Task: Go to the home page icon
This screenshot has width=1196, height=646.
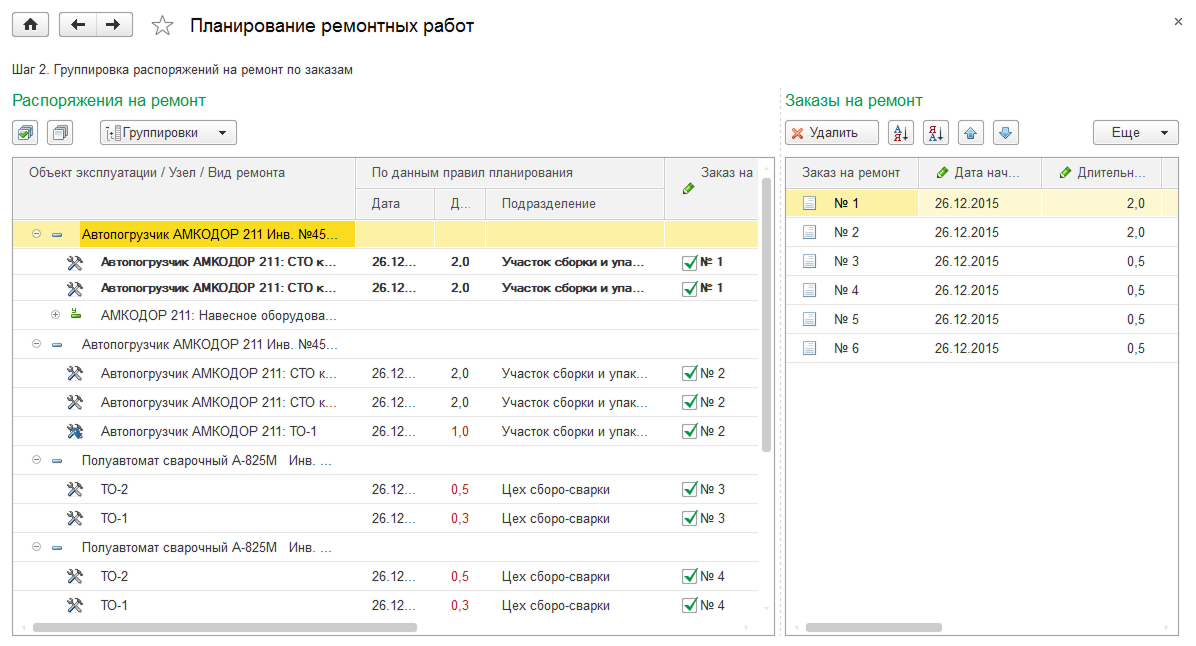Action: (31, 24)
